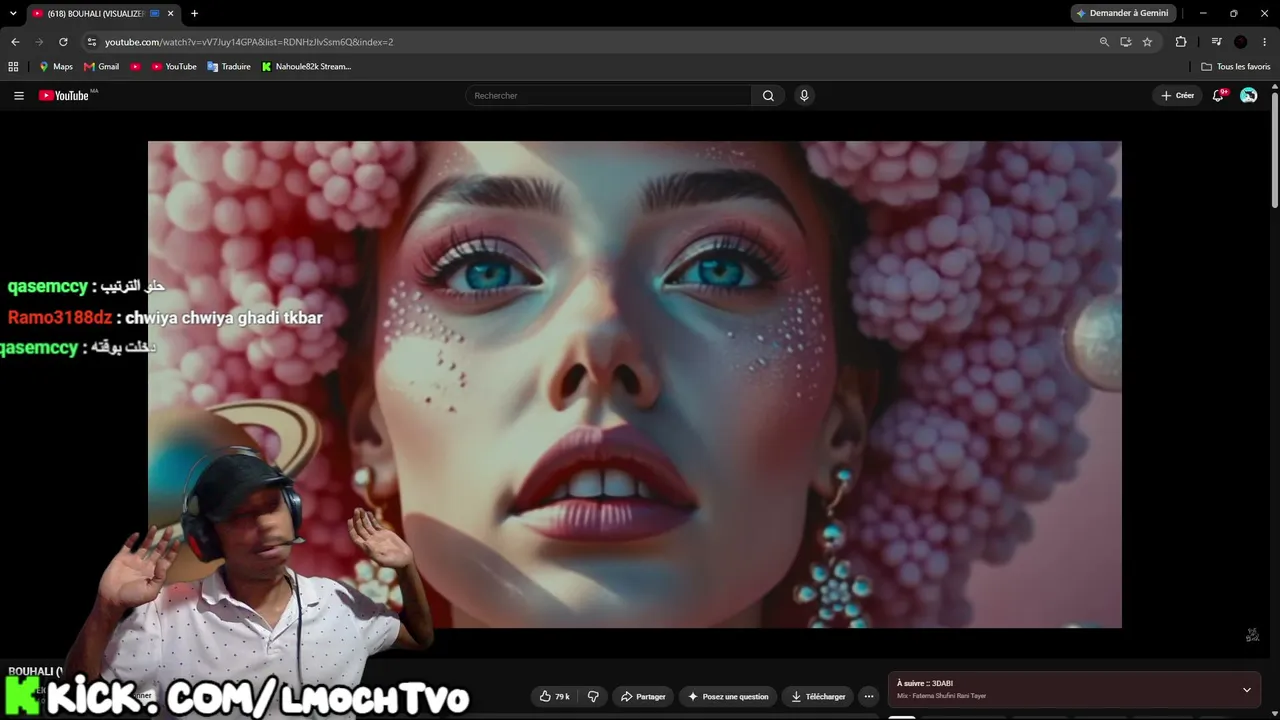The width and height of the screenshot is (1280, 720).
Task: Open the YouTube guide hamburger menu
Action: tap(19, 95)
